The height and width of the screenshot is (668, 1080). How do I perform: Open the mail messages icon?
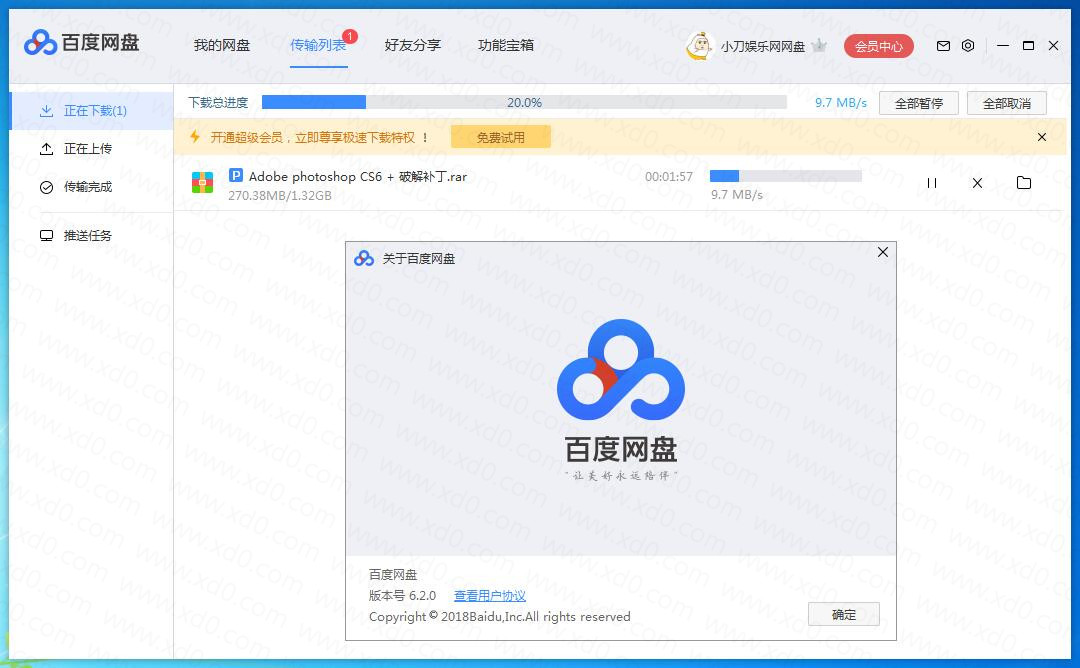pyautogui.click(x=944, y=45)
